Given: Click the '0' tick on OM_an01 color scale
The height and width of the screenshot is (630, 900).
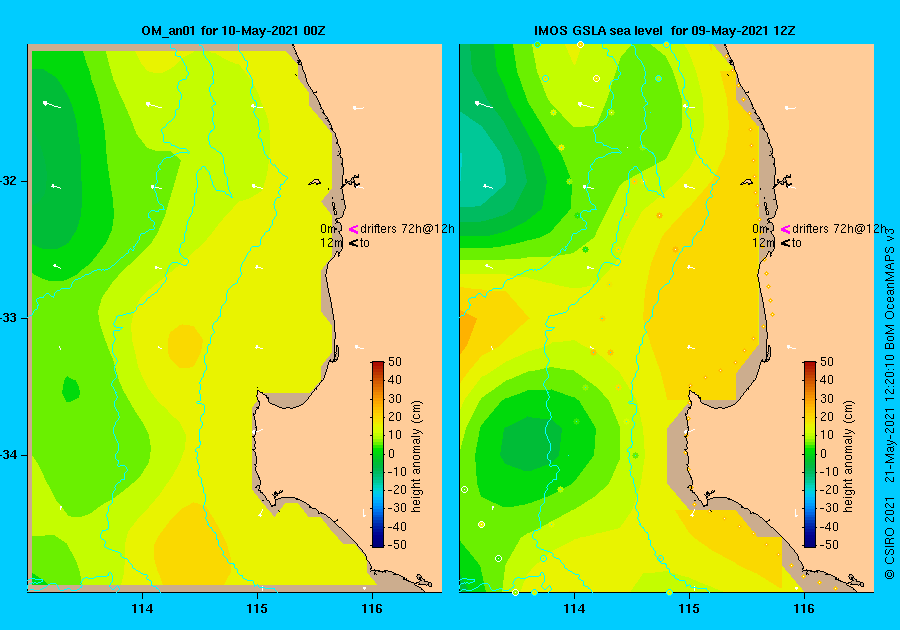Looking at the screenshot, I should pos(391,453).
